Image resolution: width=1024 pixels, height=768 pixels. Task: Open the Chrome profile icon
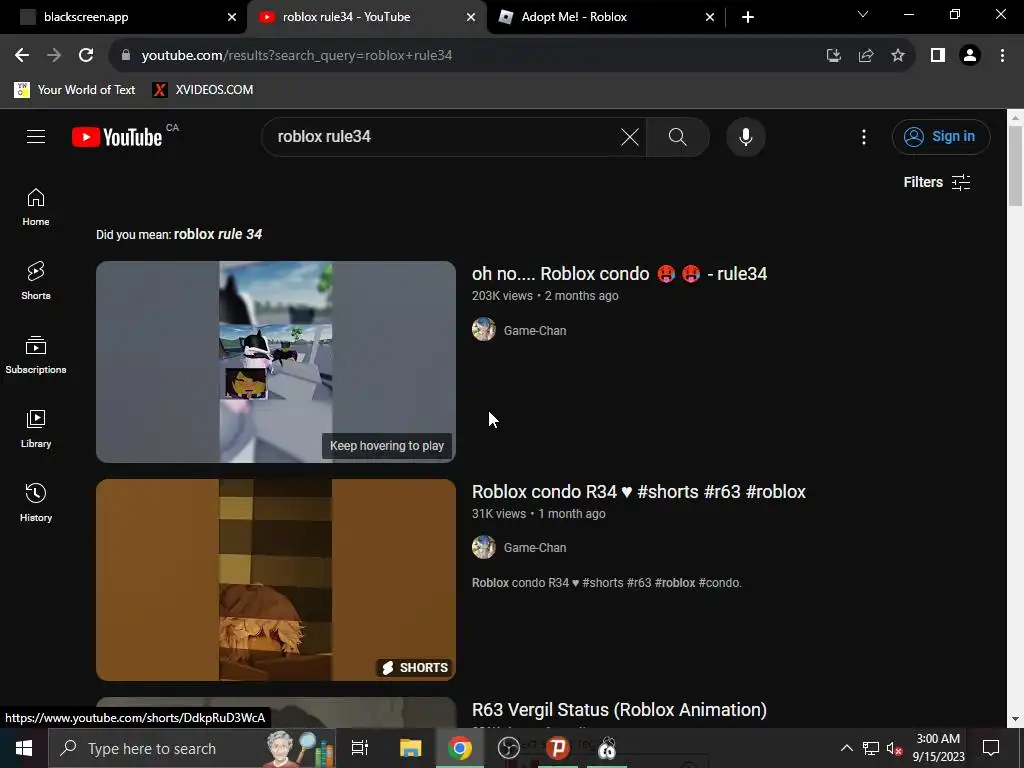[x=970, y=56]
